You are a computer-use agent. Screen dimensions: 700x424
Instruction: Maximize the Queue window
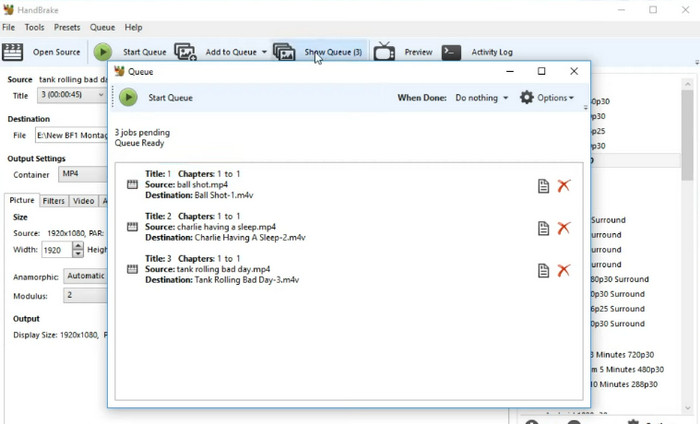(542, 71)
